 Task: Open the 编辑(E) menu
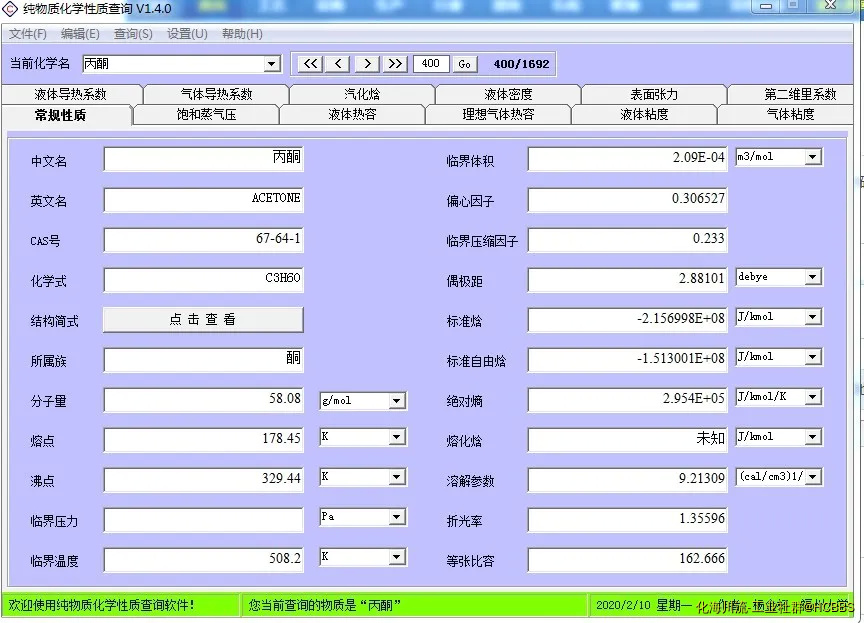80,34
